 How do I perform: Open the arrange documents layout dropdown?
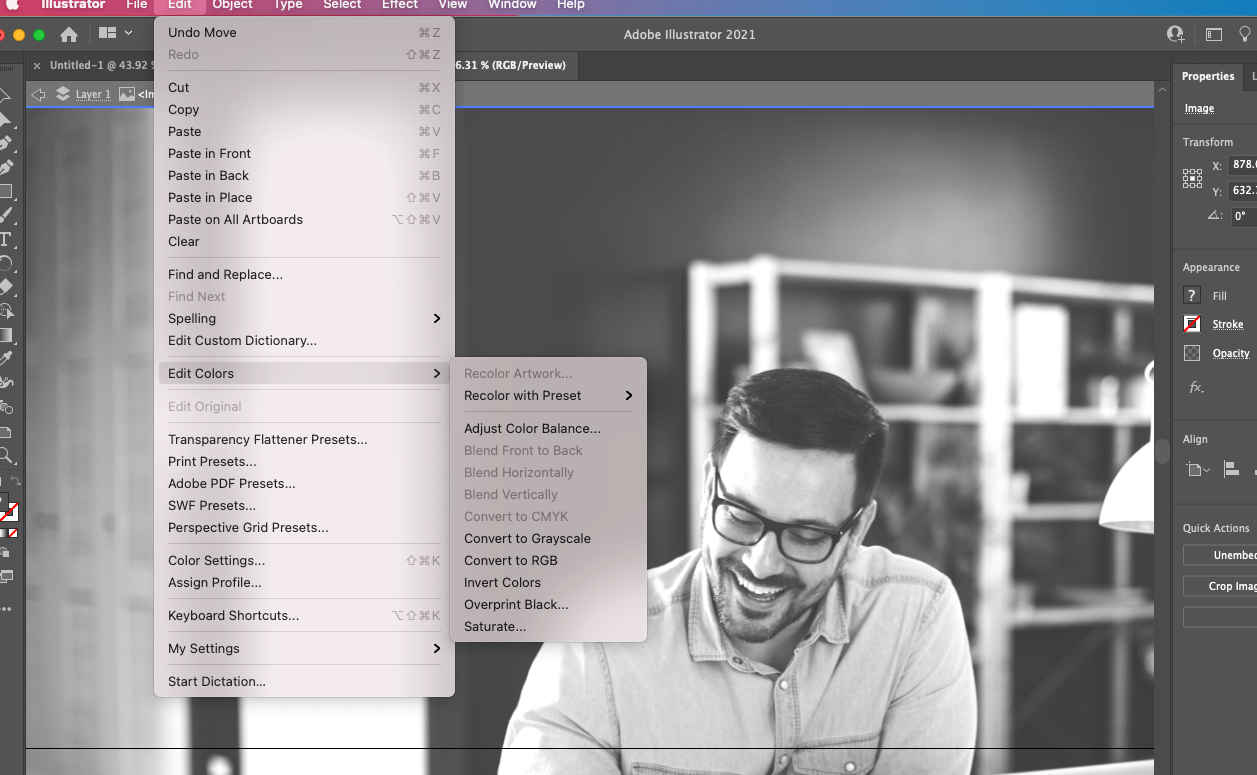116,35
